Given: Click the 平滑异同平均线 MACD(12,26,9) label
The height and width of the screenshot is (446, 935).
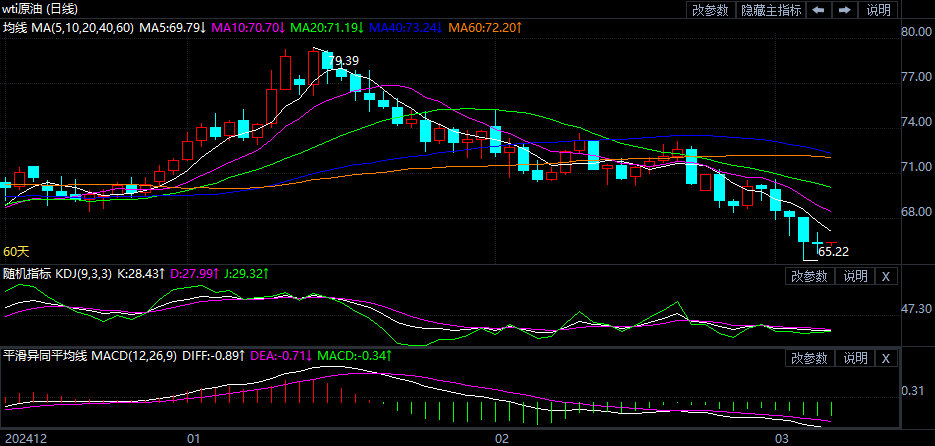Looking at the screenshot, I should 90,356.
